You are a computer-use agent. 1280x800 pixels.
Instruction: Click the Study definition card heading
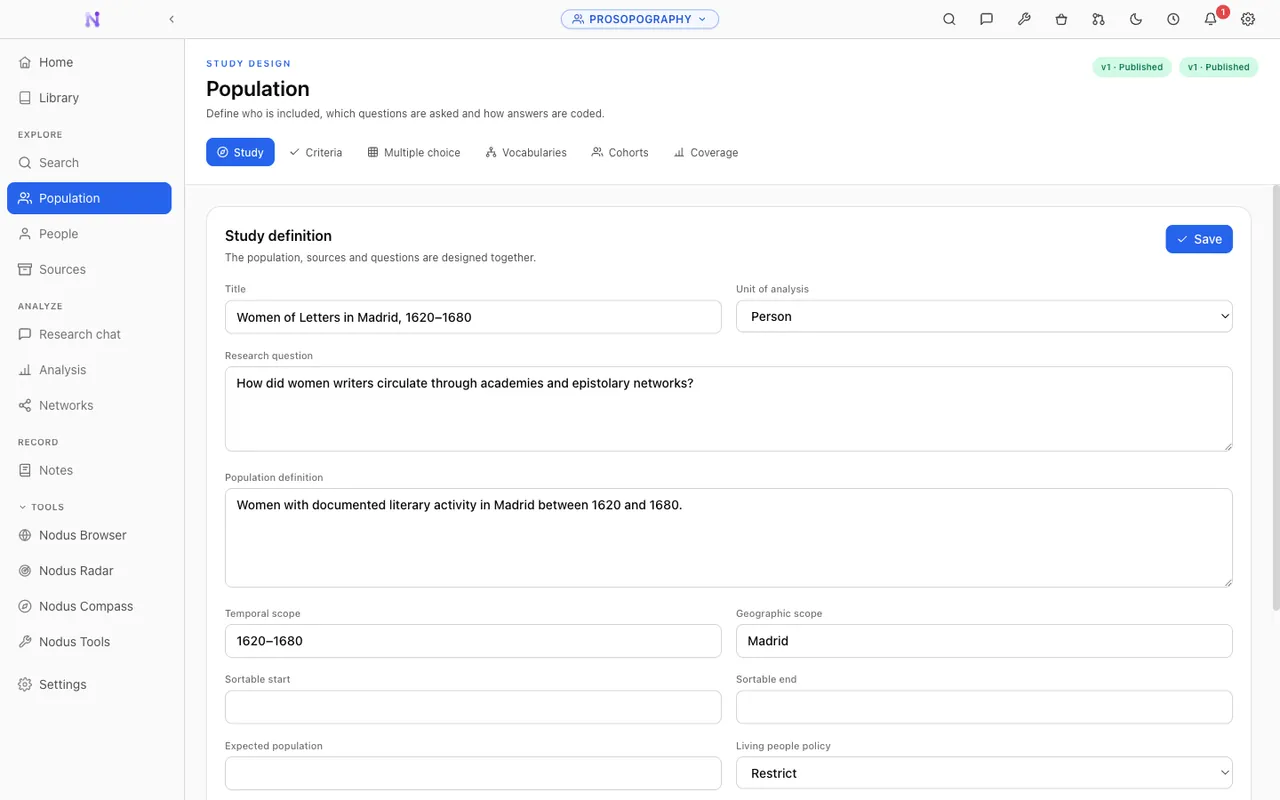pos(278,236)
